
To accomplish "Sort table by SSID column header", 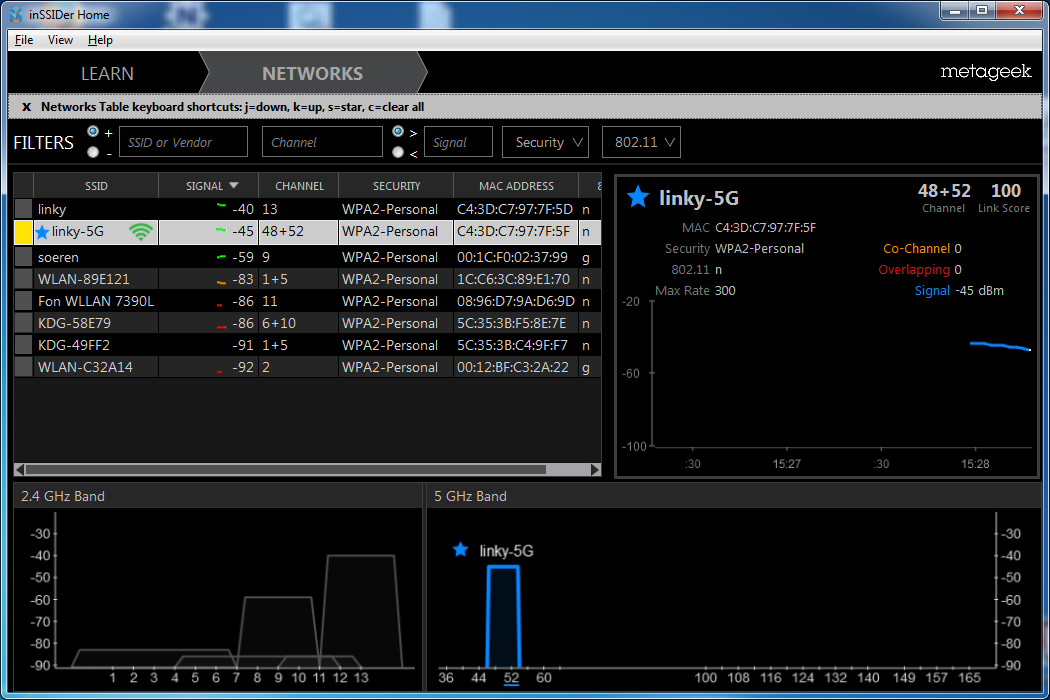I will tap(96, 186).
